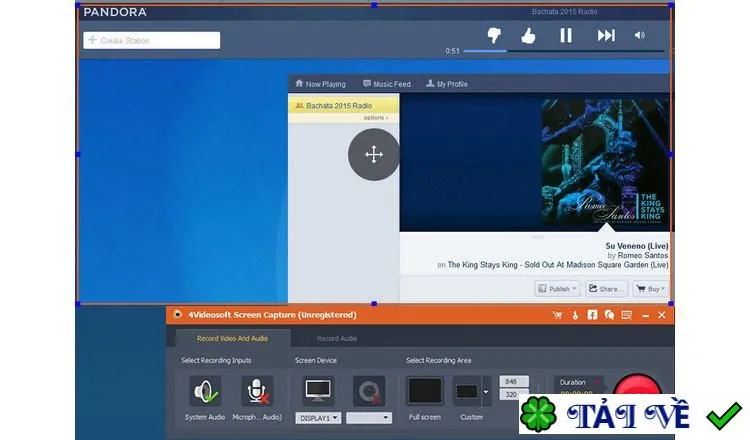Click the thumbs down icon in Pandora
The height and width of the screenshot is (440, 750).
pos(494,35)
